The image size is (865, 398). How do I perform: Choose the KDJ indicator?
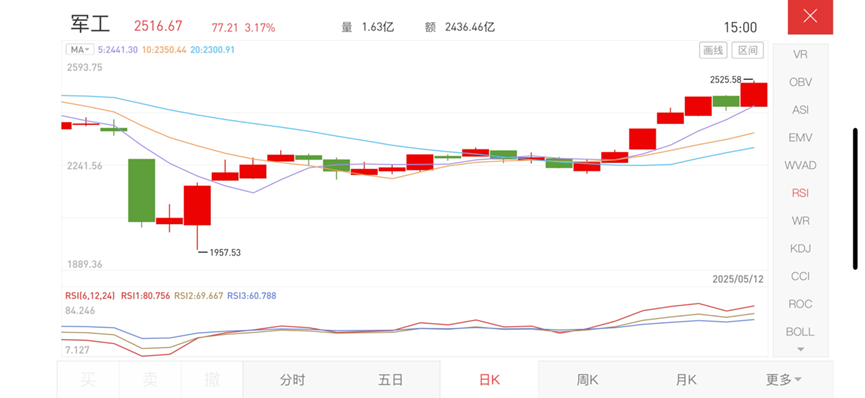(800, 248)
